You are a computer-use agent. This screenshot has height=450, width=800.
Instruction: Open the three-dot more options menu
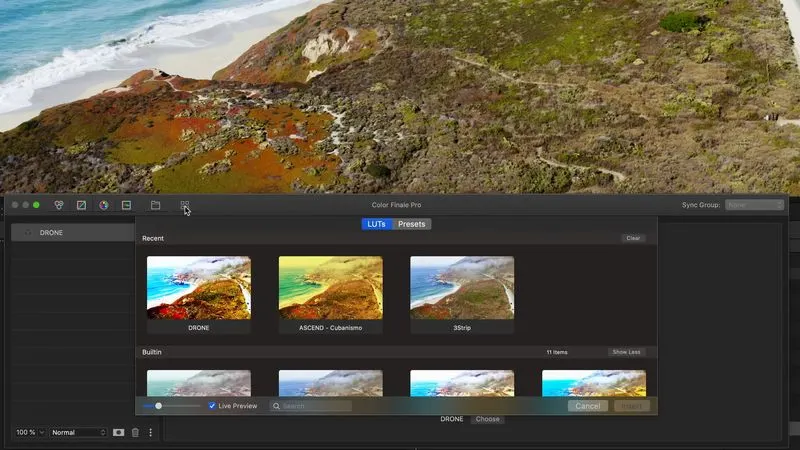(151, 432)
